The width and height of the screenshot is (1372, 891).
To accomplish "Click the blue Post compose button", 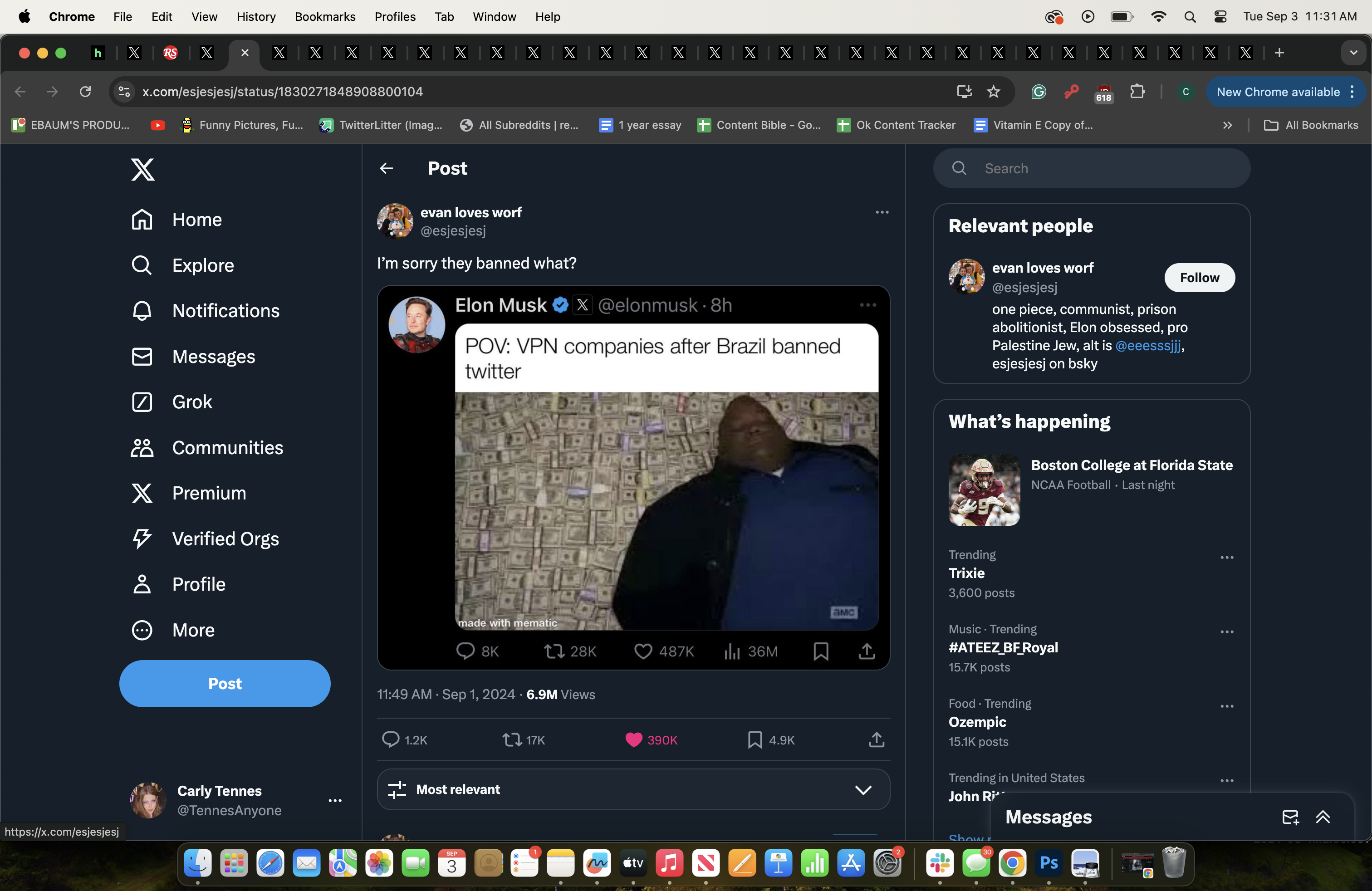I will (x=224, y=683).
